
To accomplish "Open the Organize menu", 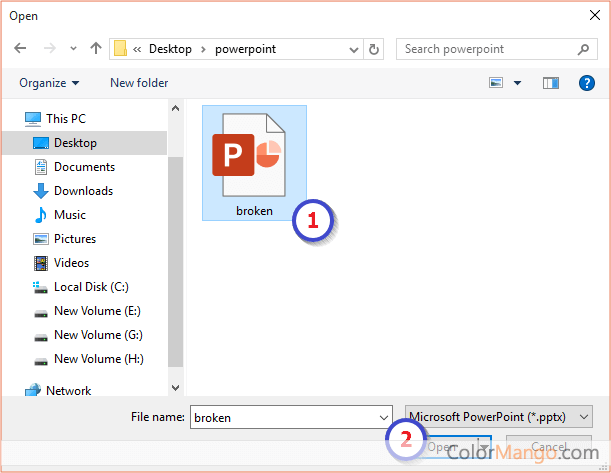I will click(49, 83).
